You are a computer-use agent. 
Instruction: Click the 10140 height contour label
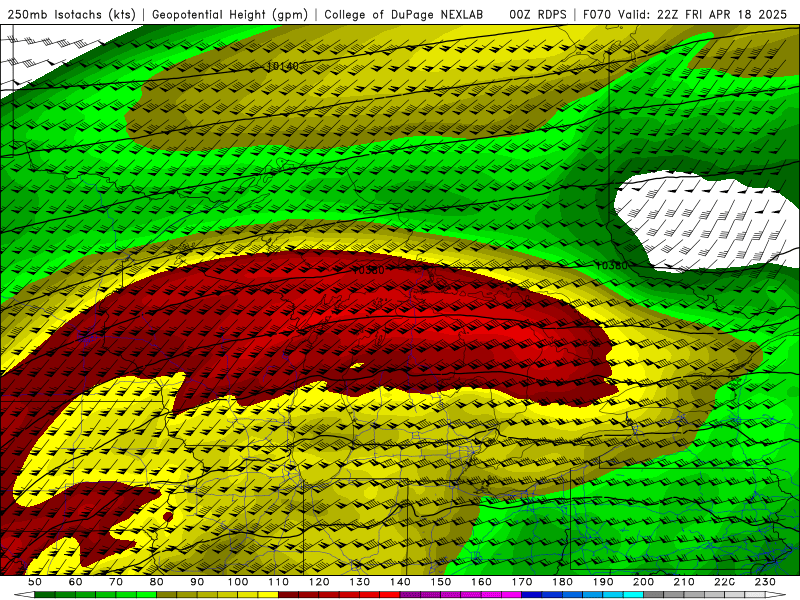pyautogui.click(x=283, y=66)
